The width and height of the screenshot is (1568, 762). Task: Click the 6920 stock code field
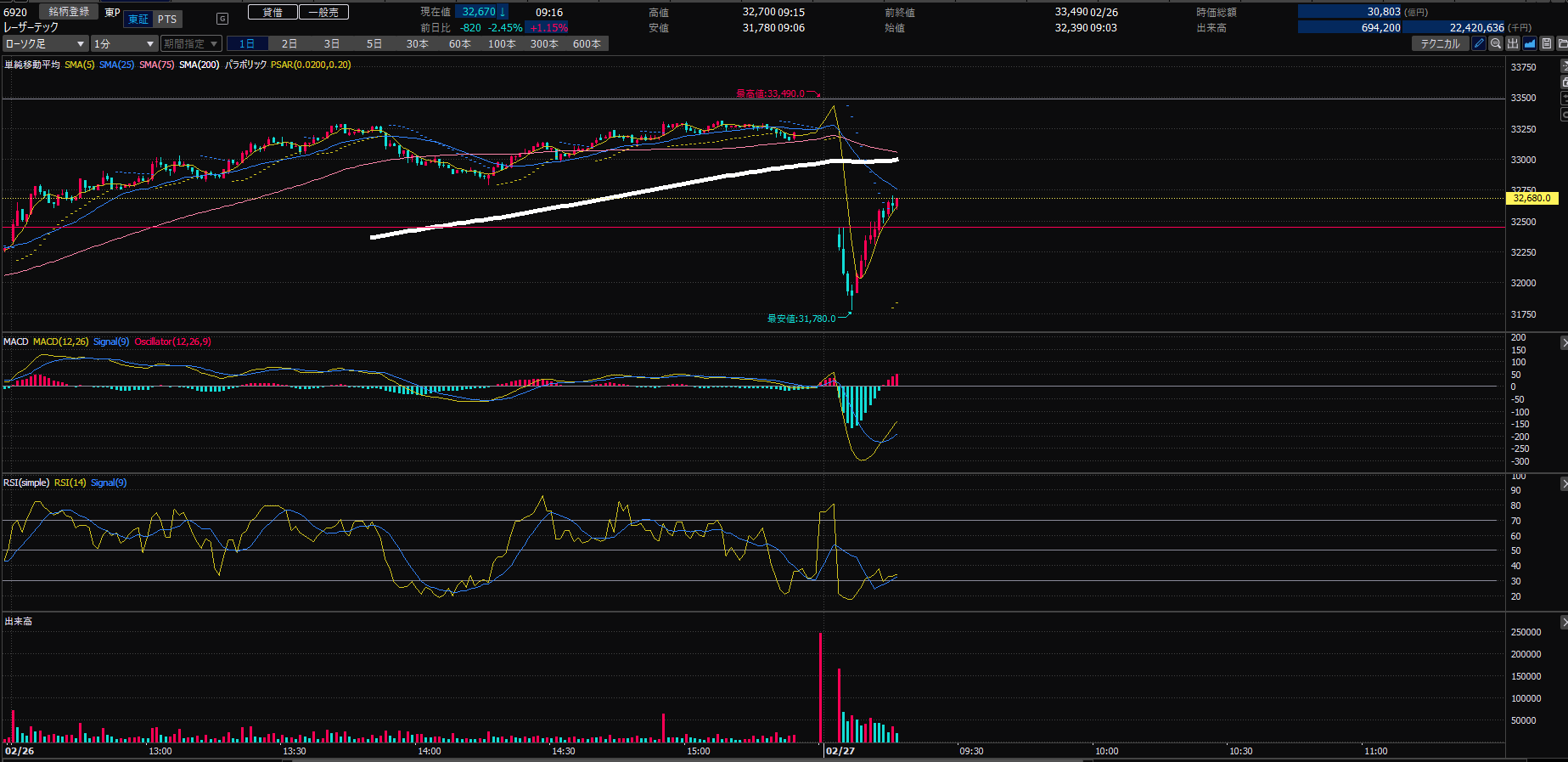click(16, 12)
